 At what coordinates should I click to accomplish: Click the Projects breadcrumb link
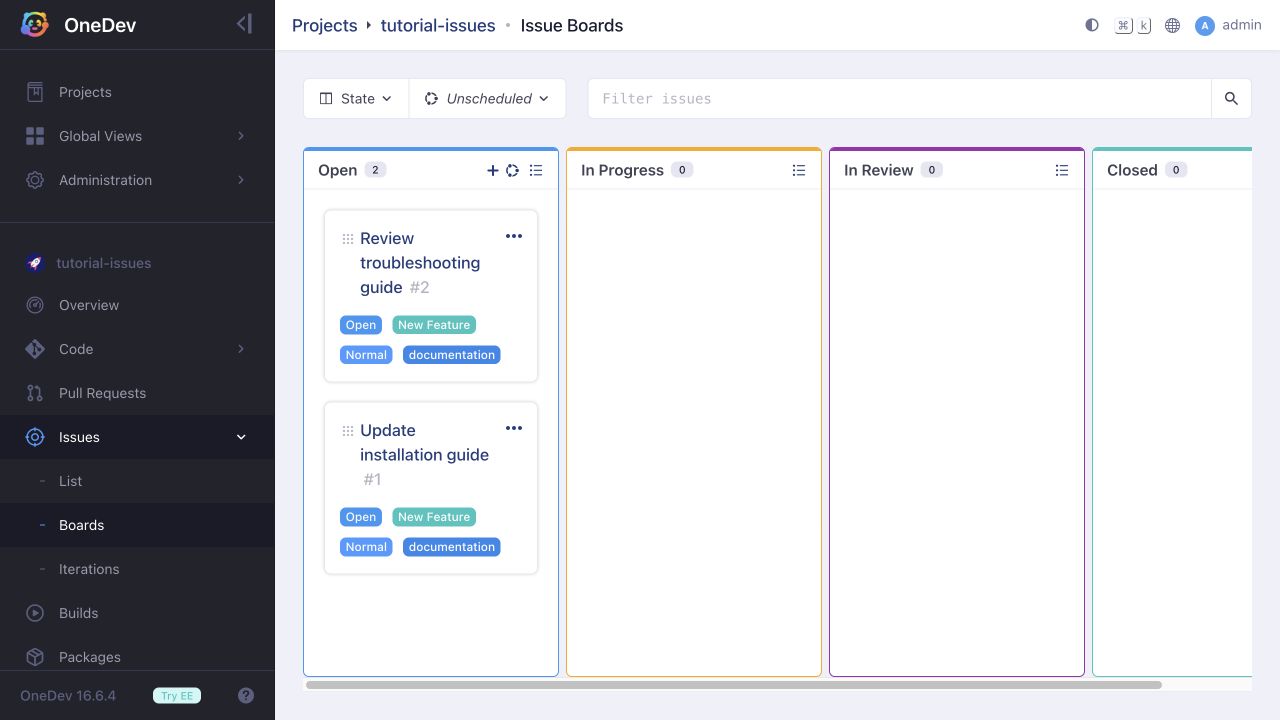(324, 26)
